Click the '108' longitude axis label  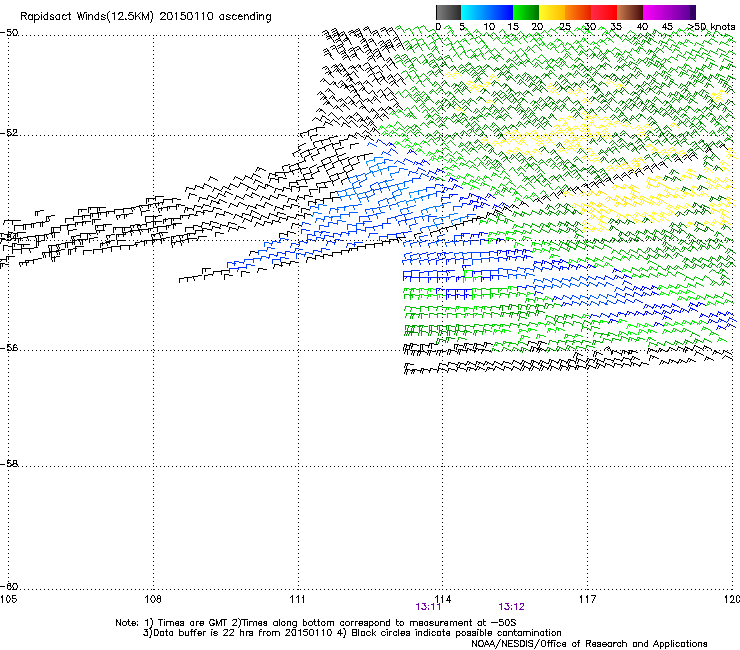(153, 599)
